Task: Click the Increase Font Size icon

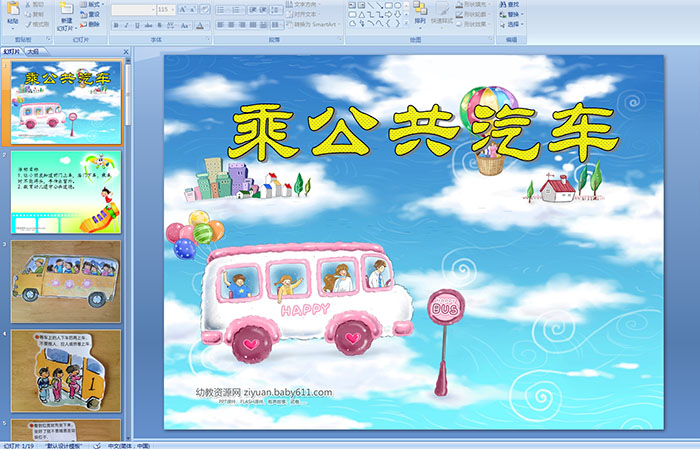Action: [x=182, y=9]
